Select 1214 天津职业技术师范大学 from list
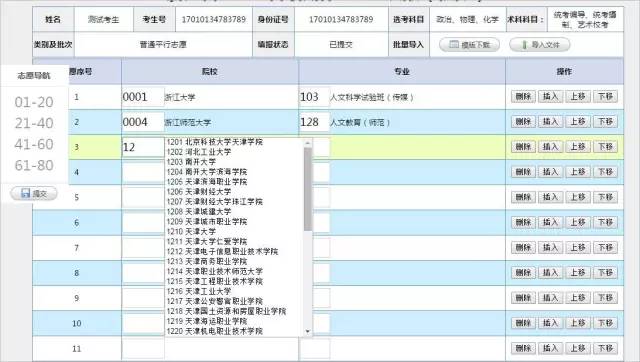The height and width of the screenshot is (362, 640). (215, 271)
